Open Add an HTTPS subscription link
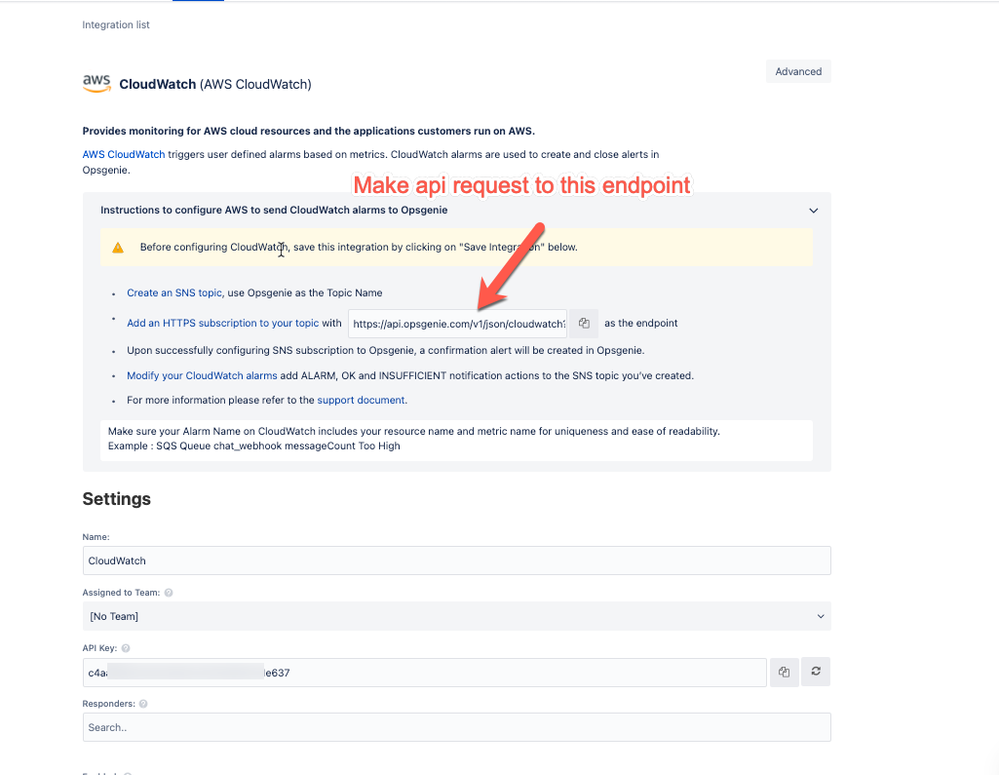 click(222, 323)
